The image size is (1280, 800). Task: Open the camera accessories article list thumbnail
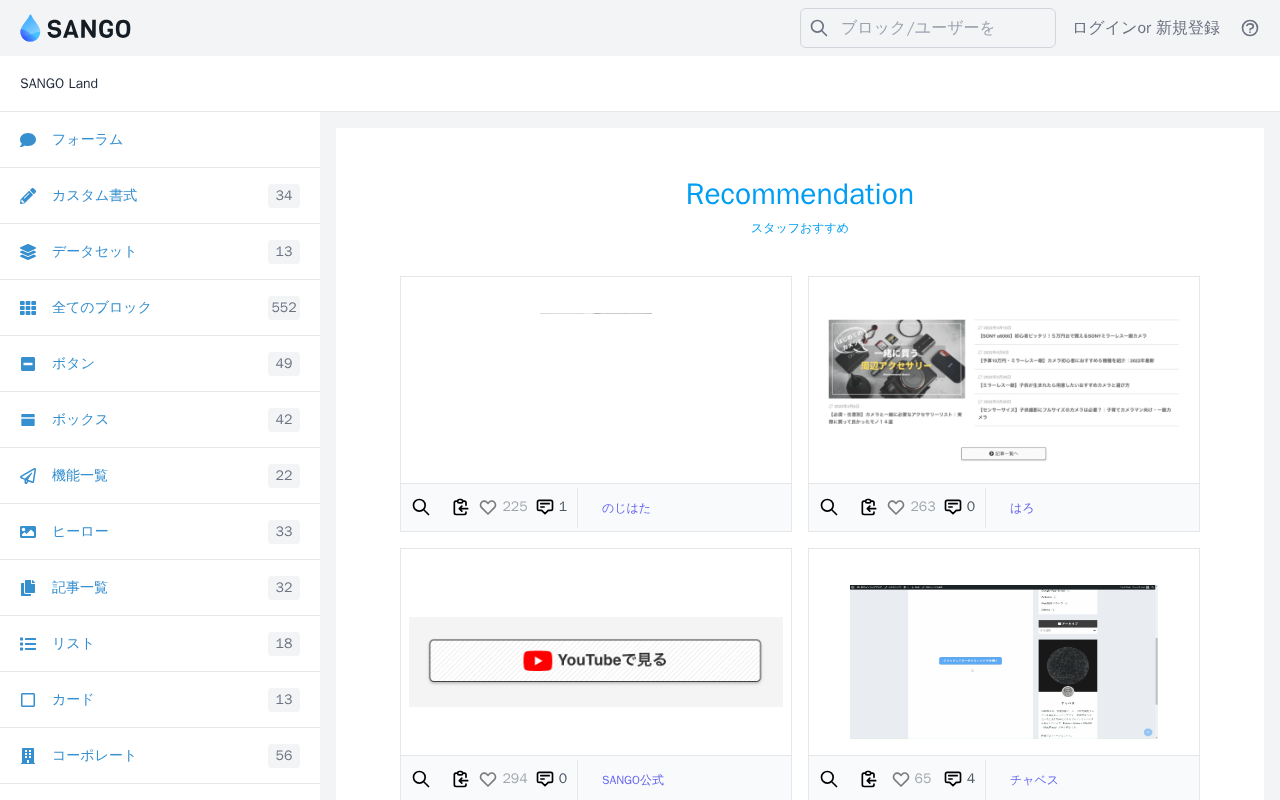click(1004, 381)
